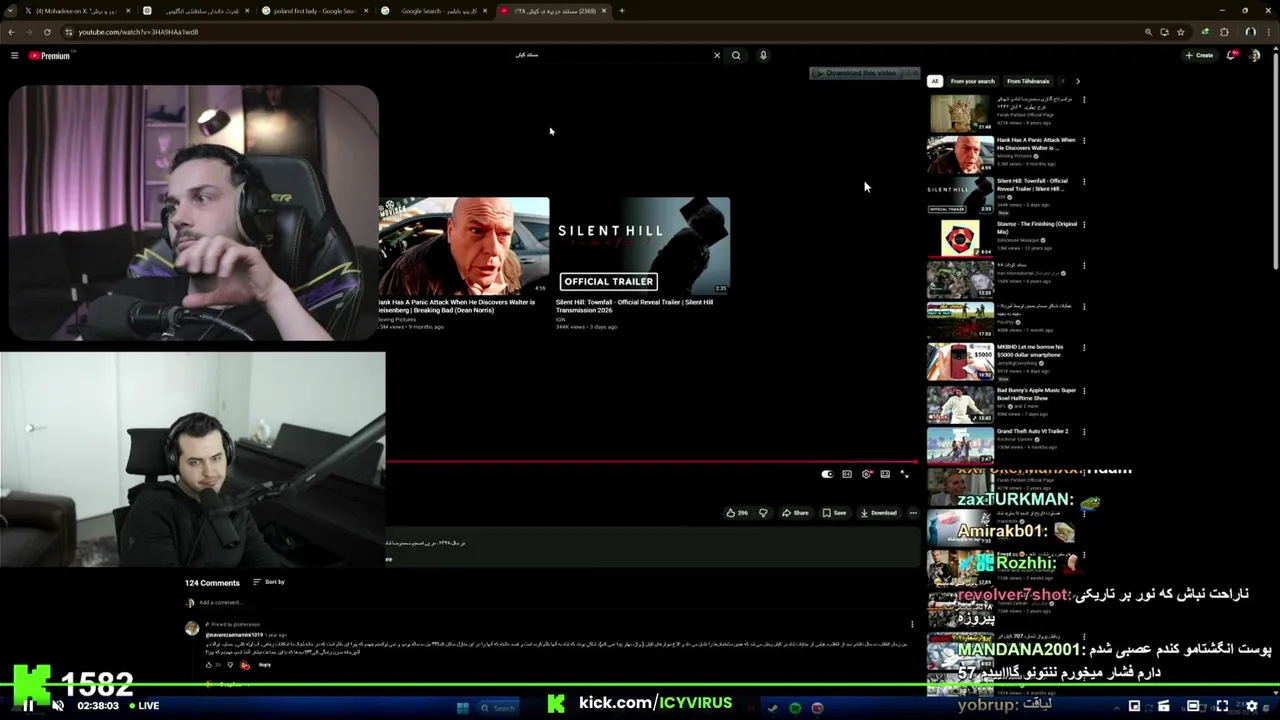
Task: Open the Sort by comments dropdown
Action: [x=269, y=582]
